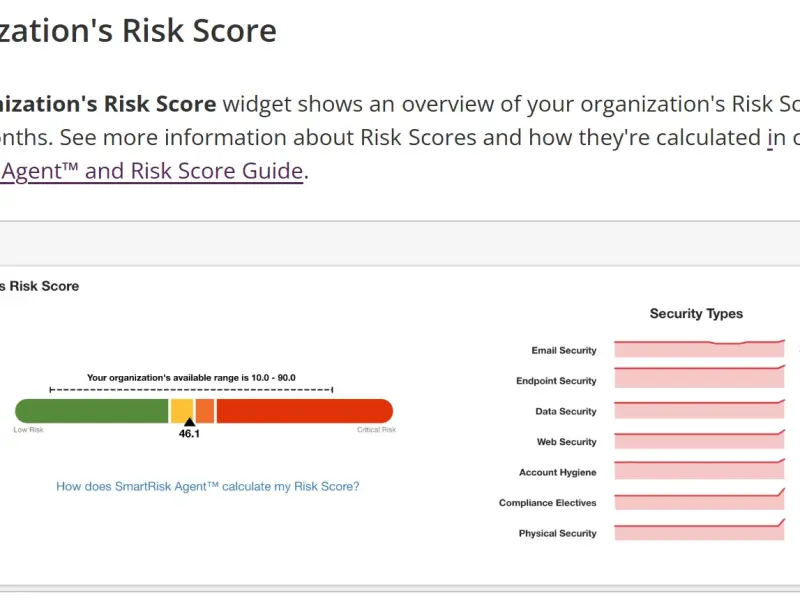800x600 pixels.
Task: Click the Low Risk gauge label
Action: pos(28,430)
